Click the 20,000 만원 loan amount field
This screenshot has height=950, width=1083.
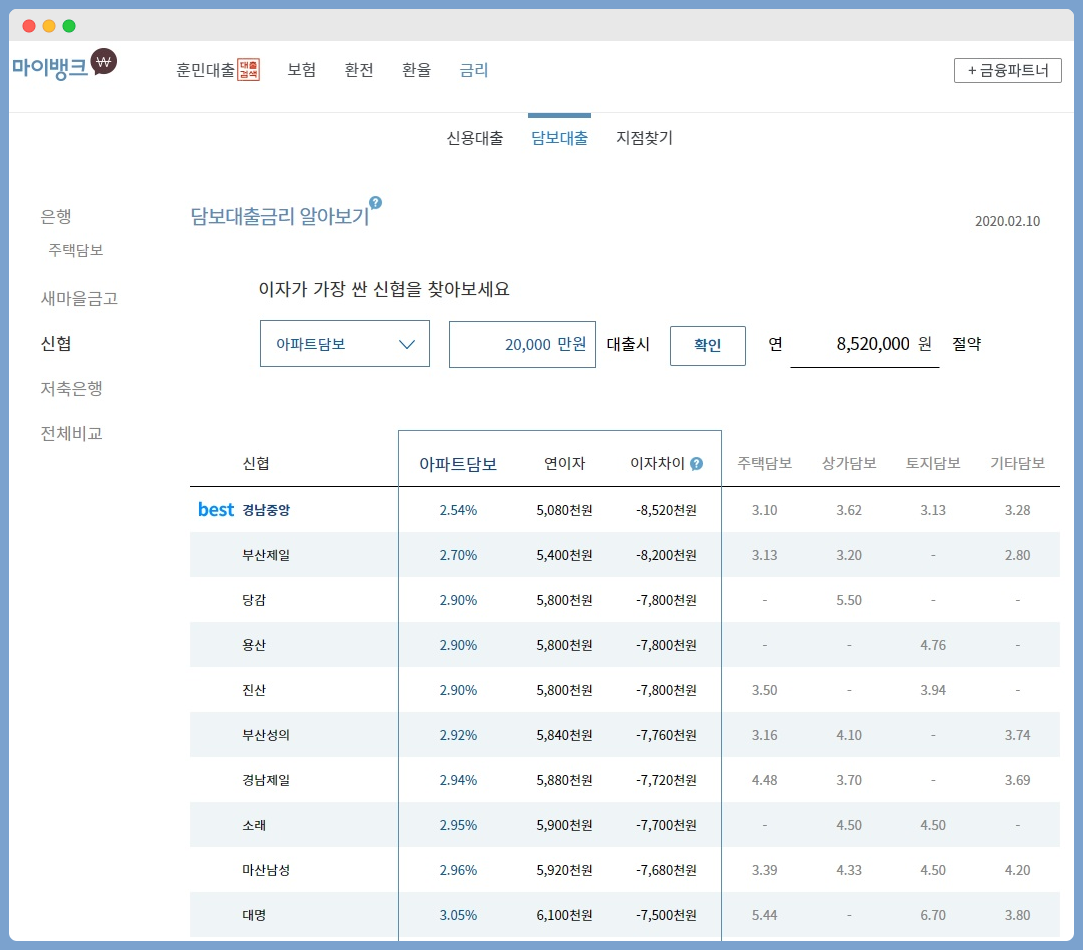tap(522, 344)
